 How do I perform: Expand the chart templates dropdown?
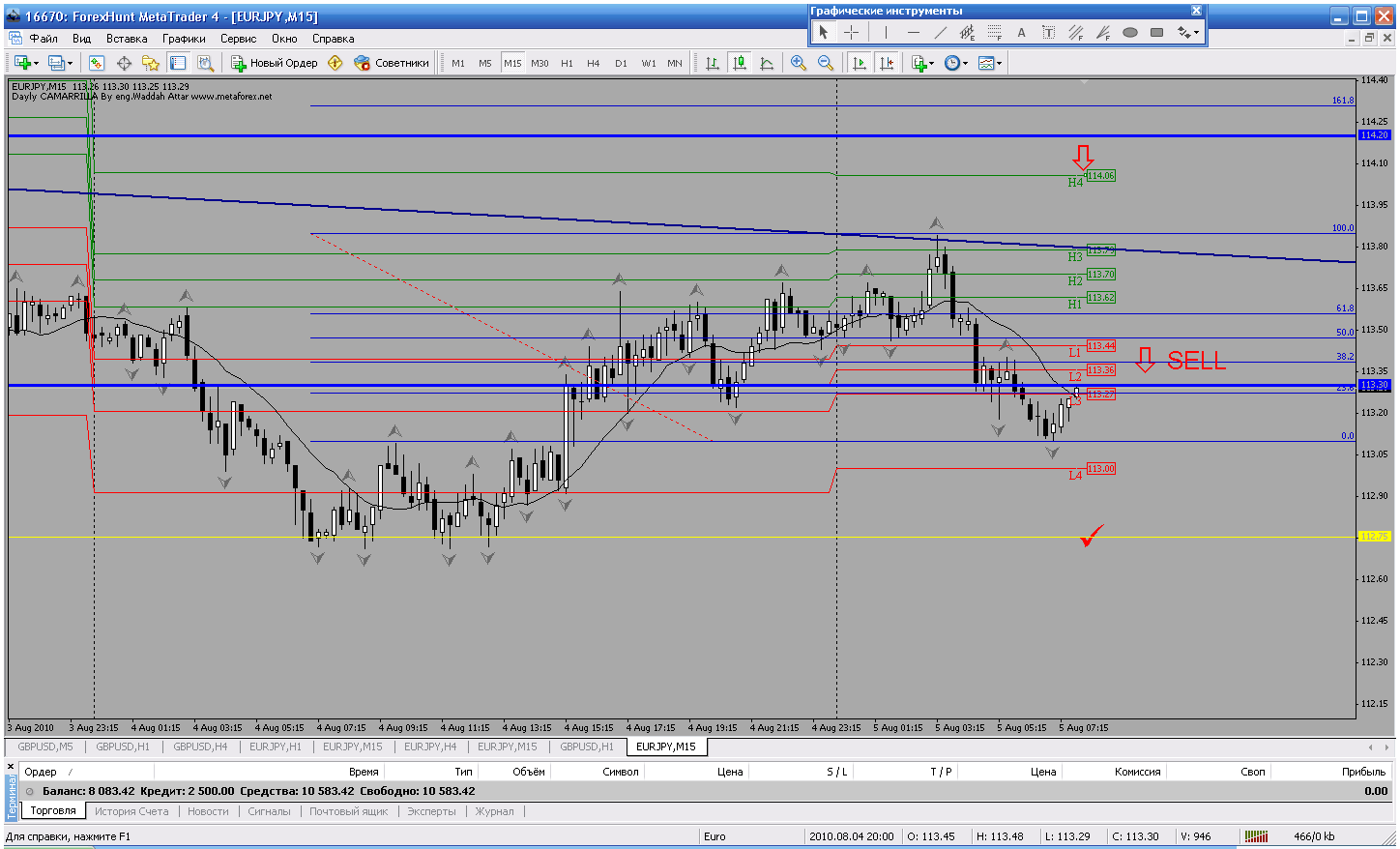[x=999, y=64]
